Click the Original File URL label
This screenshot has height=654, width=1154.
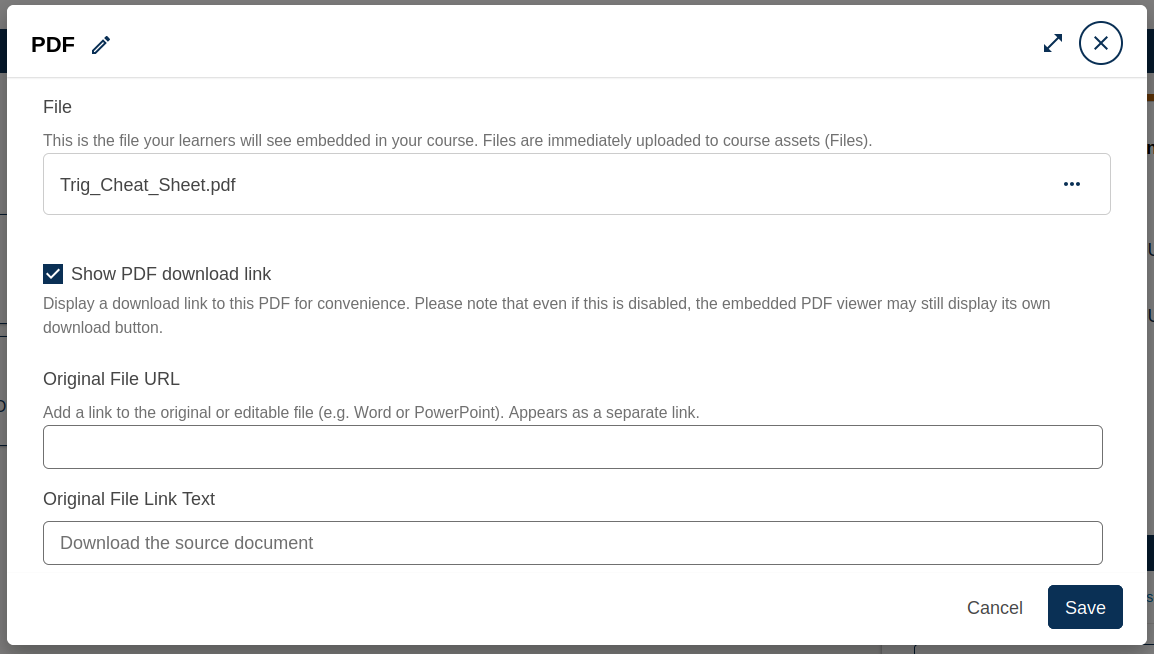point(111,379)
